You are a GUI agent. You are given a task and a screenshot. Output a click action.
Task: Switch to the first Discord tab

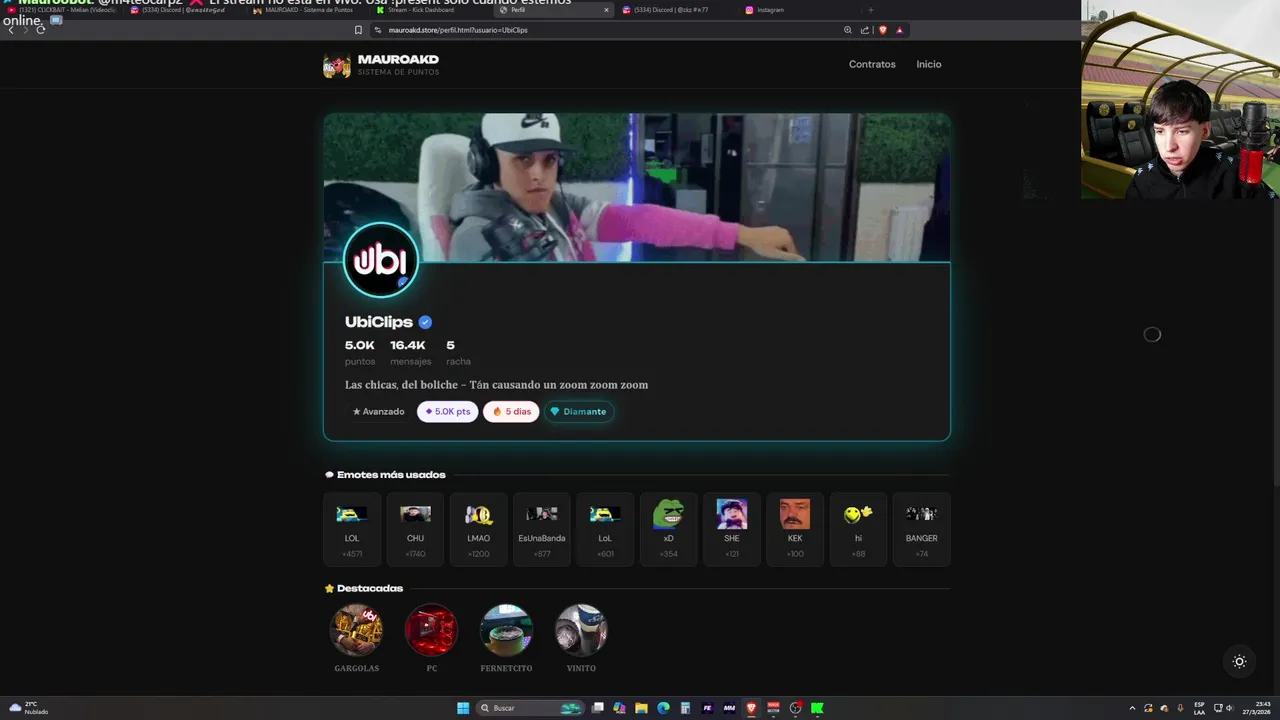point(185,10)
